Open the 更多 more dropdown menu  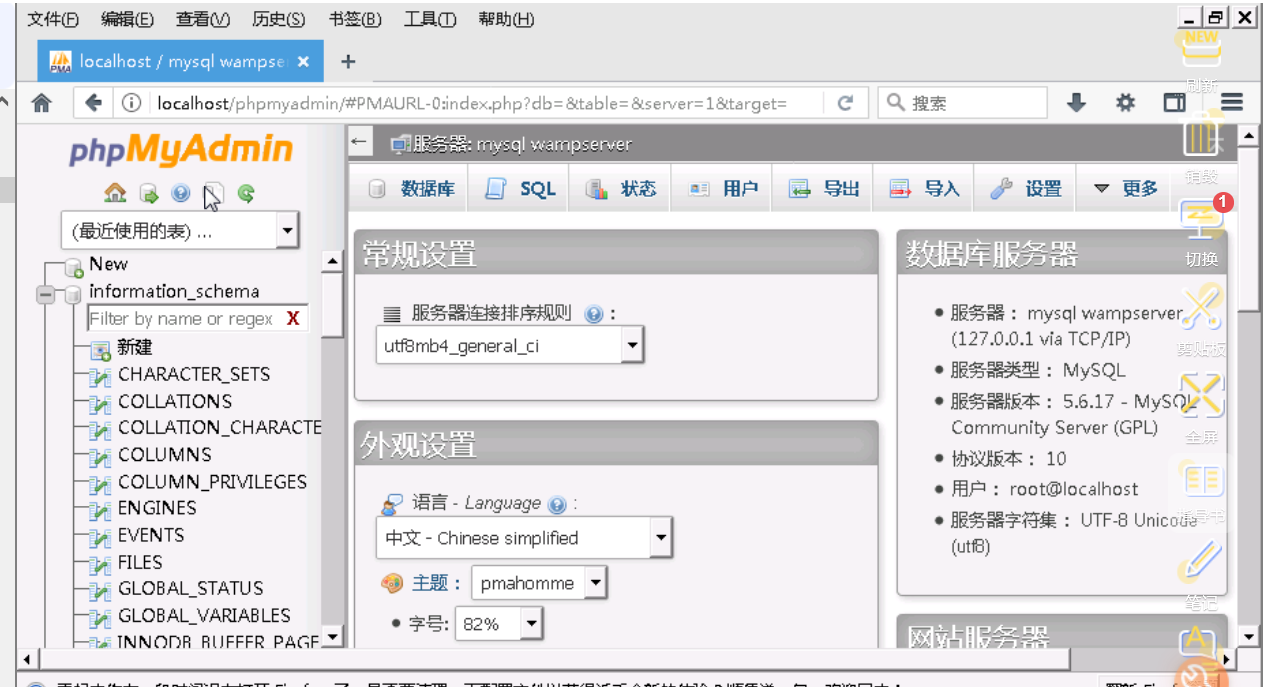pyautogui.click(x=1125, y=189)
